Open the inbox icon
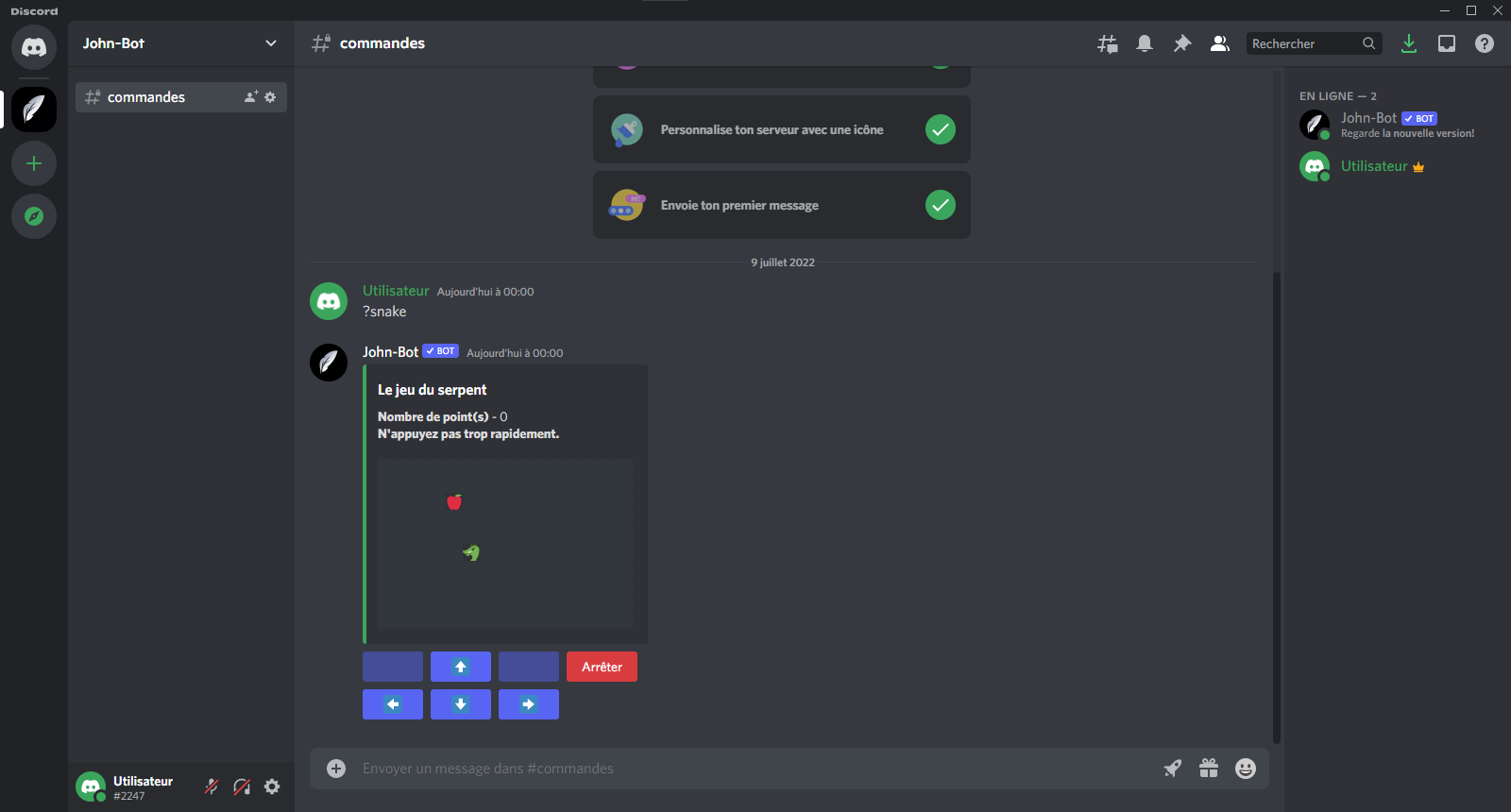This screenshot has width=1511, height=812. [x=1447, y=43]
